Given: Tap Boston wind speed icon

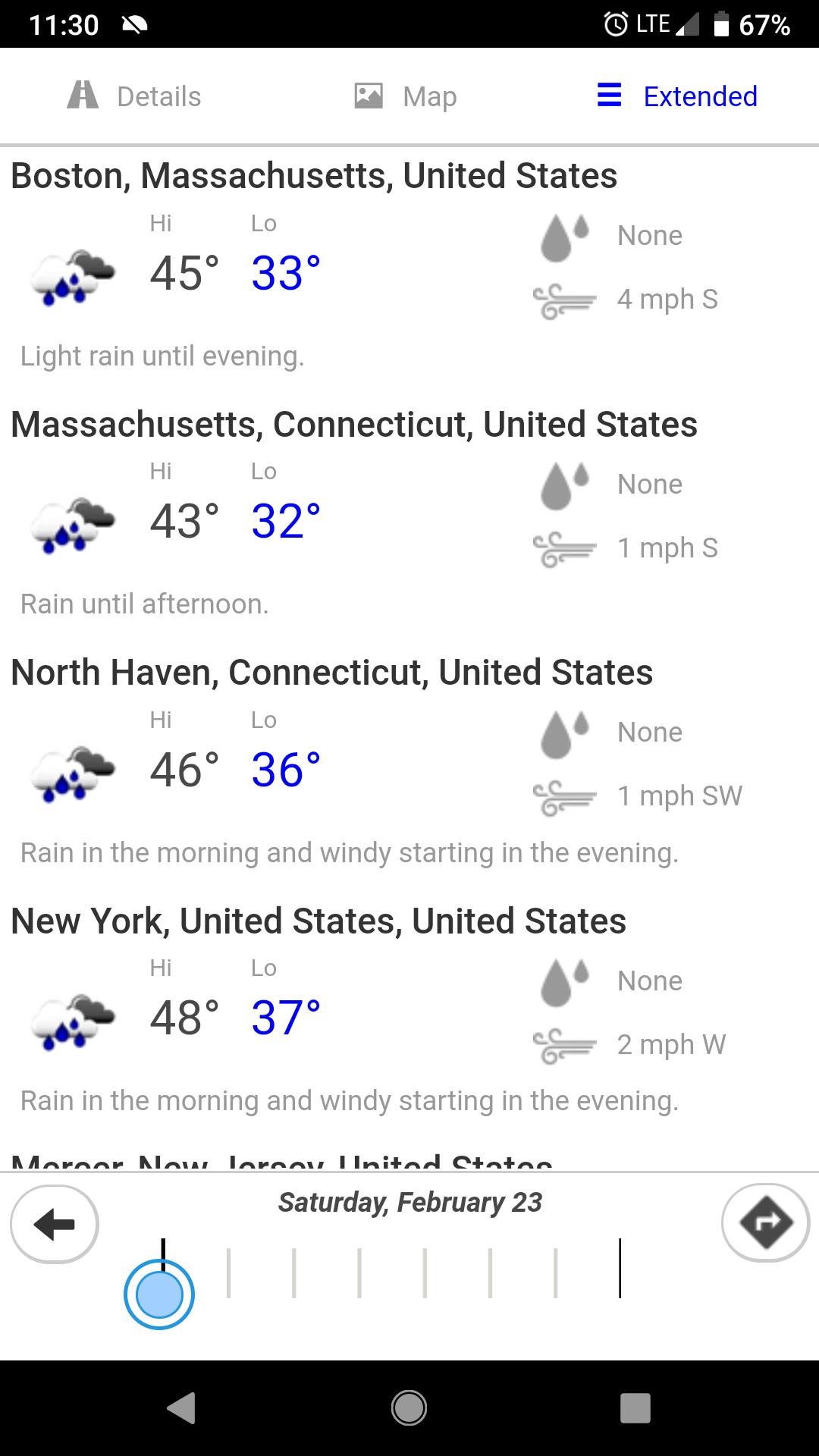Looking at the screenshot, I should click(x=565, y=301).
